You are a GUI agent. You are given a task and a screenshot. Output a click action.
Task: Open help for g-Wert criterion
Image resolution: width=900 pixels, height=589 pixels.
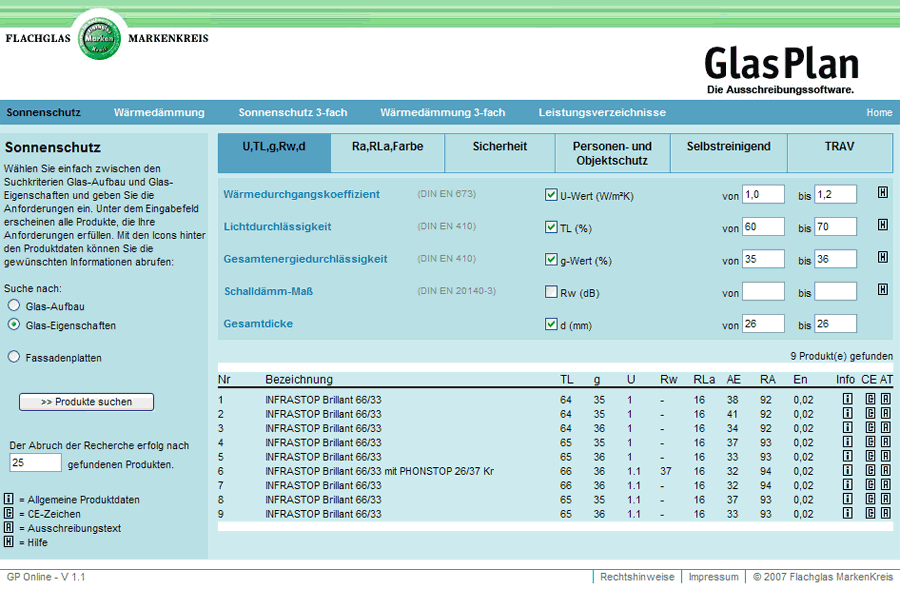tap(883, 257)
